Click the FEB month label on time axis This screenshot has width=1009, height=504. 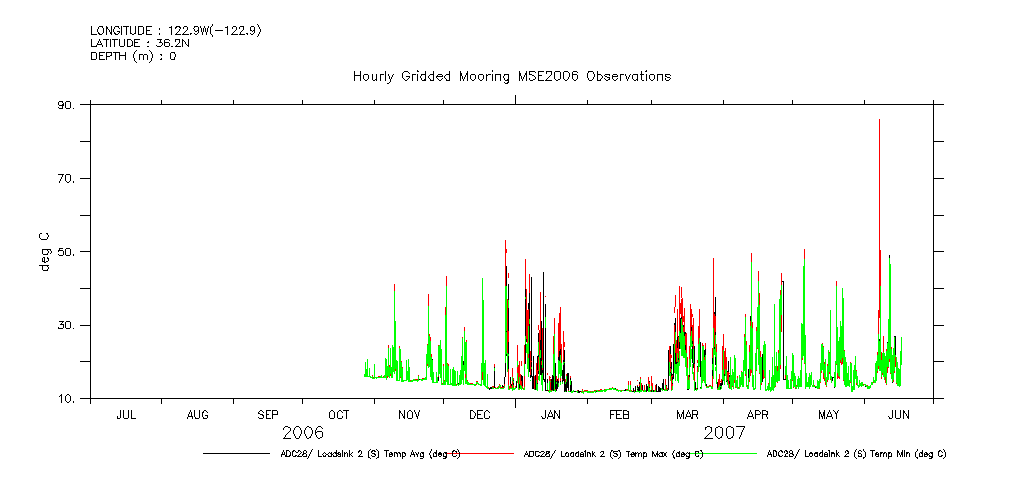[619, 414]
